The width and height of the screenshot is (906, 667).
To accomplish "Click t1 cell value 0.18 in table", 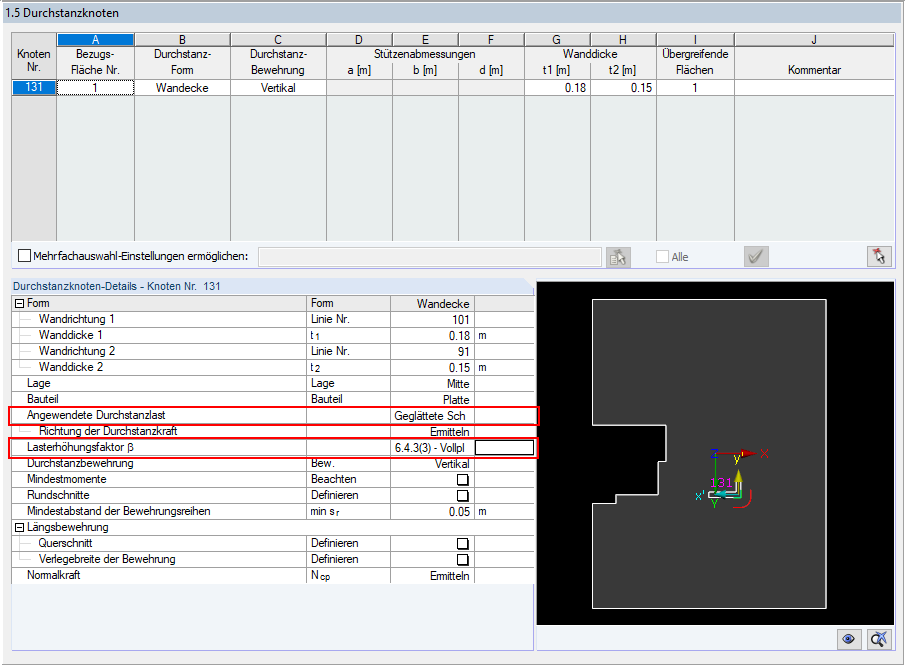I will coord(557,88).
